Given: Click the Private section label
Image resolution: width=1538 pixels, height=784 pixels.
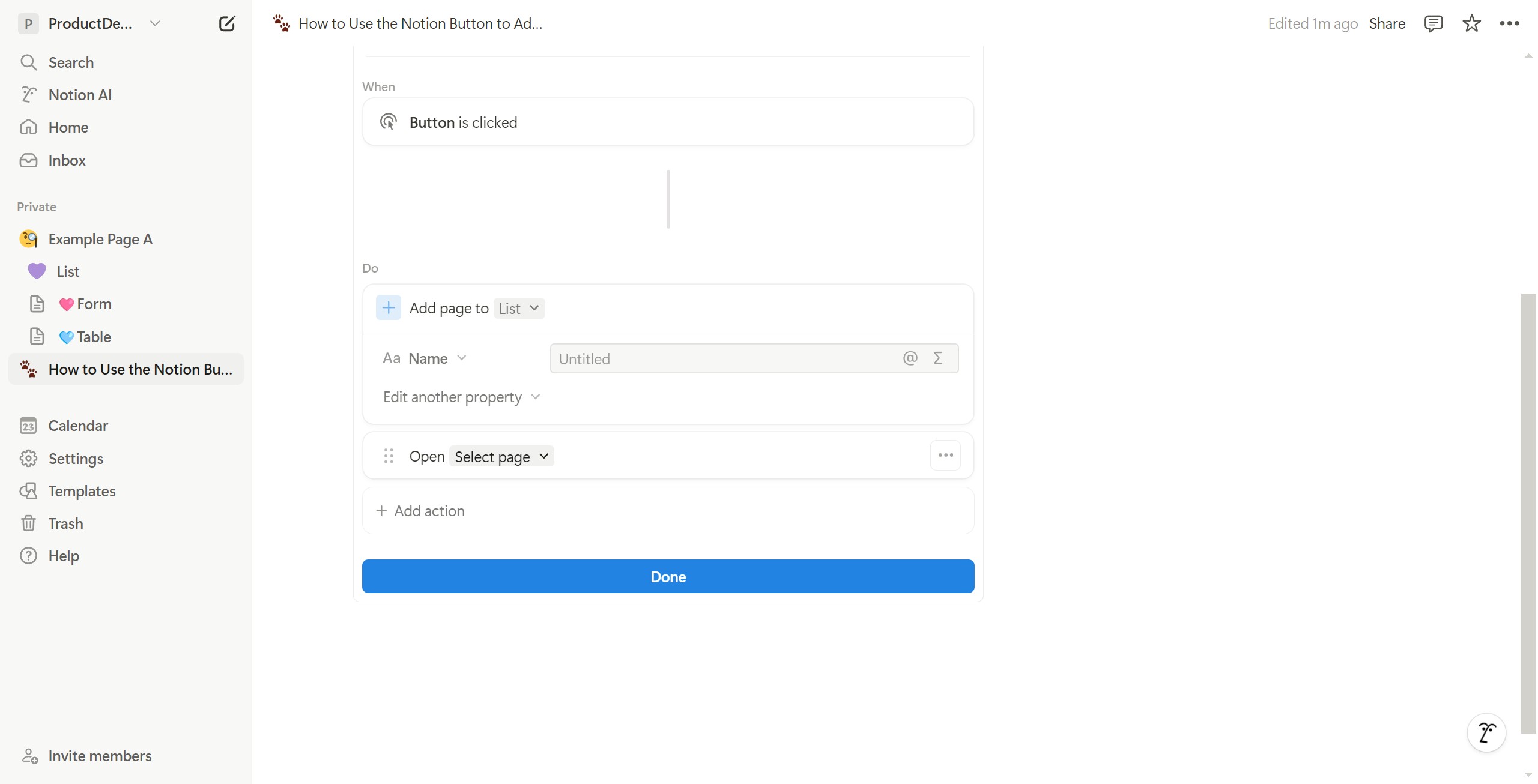Looking at the screenshot, I should (x=37, y=207).
